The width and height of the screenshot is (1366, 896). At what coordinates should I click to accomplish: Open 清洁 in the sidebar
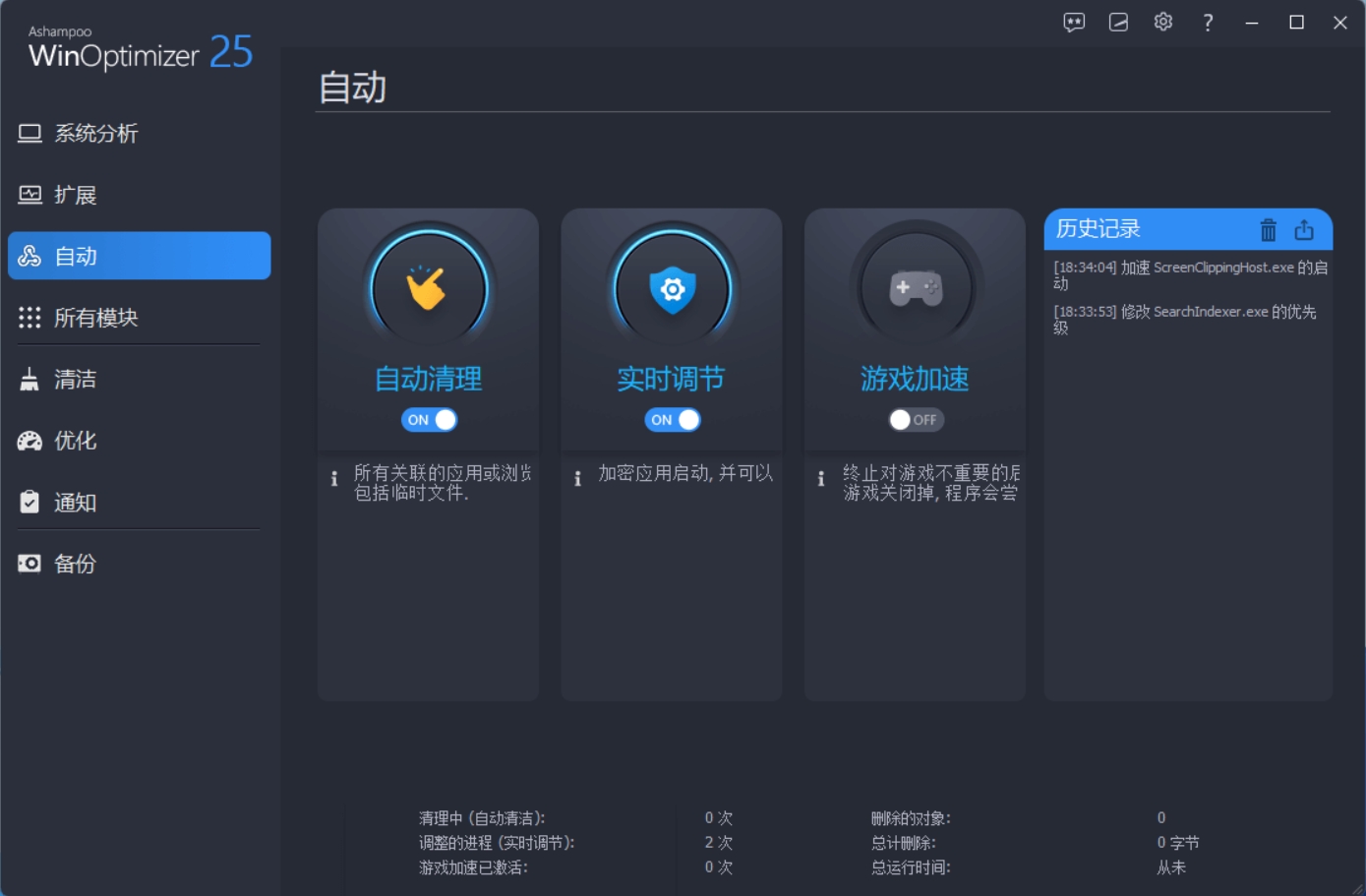click(139, 380)
